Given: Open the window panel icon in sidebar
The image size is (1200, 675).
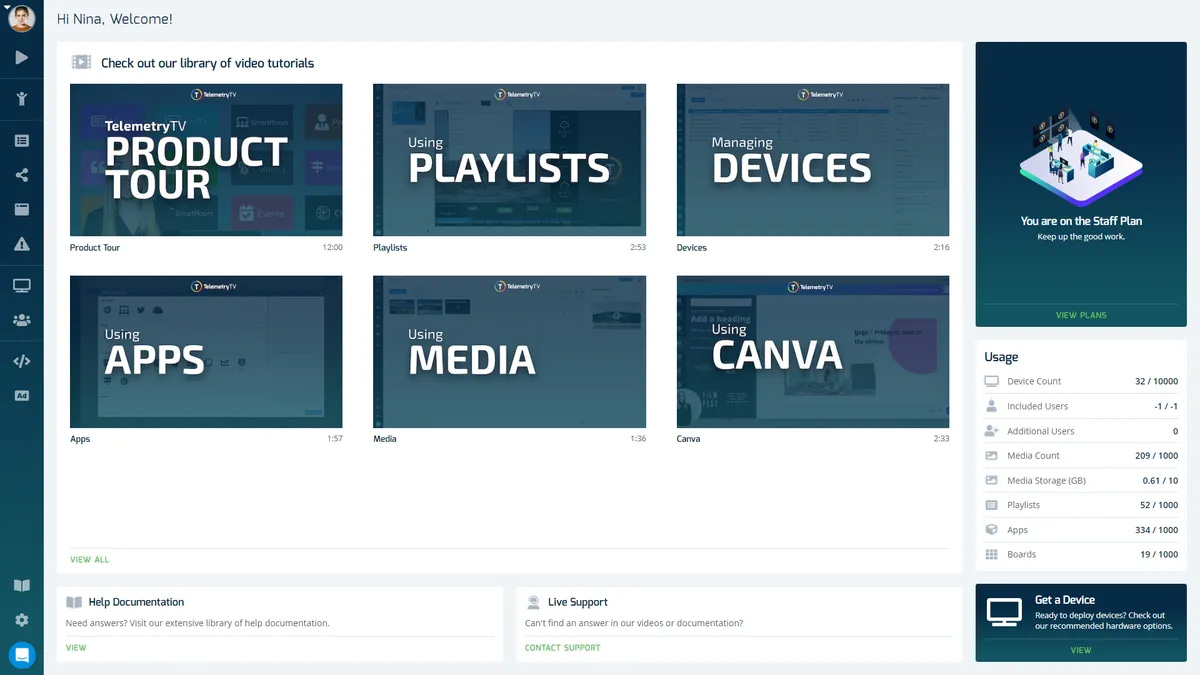Looking at the screenshot, I should click(x=22, y=210).
